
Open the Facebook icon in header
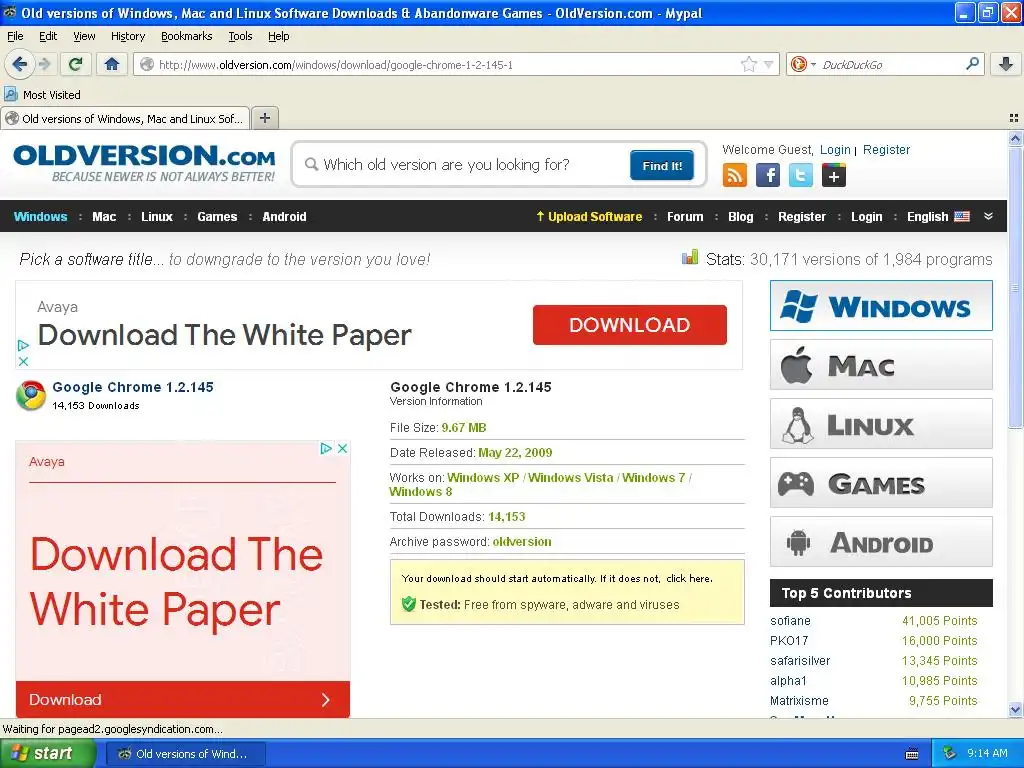(x=767, y=175)
